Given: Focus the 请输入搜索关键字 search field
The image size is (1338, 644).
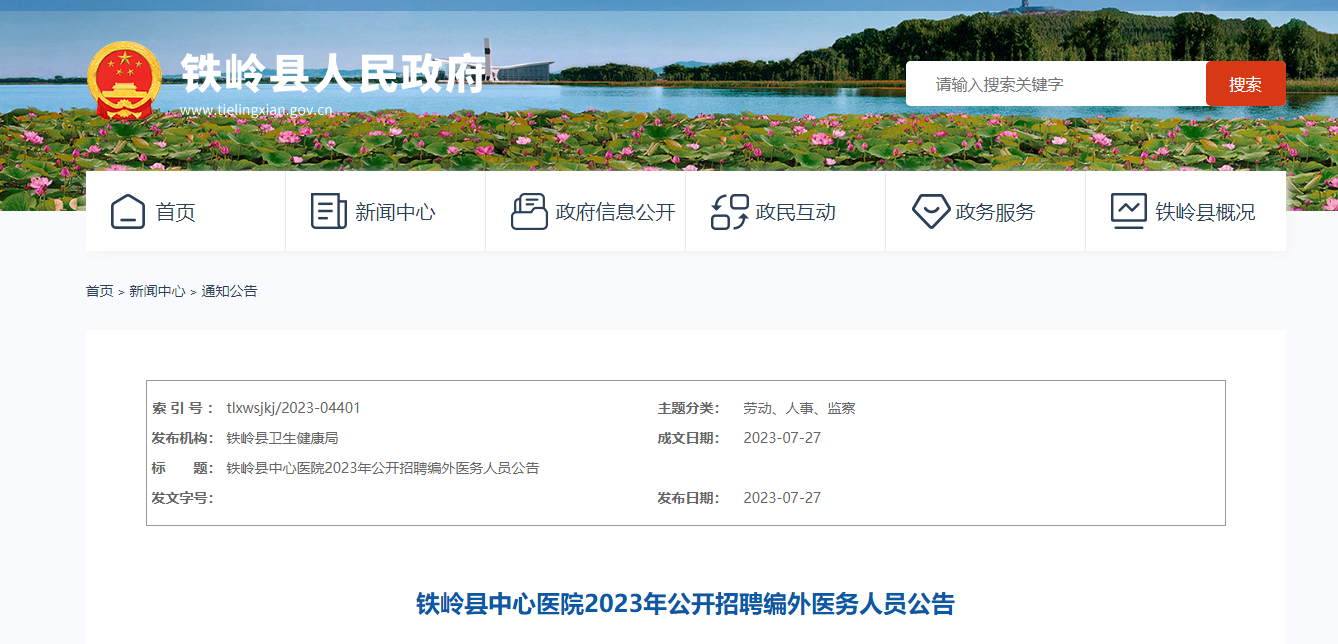Looking at the screenshot, I should tap(1055, 84).
